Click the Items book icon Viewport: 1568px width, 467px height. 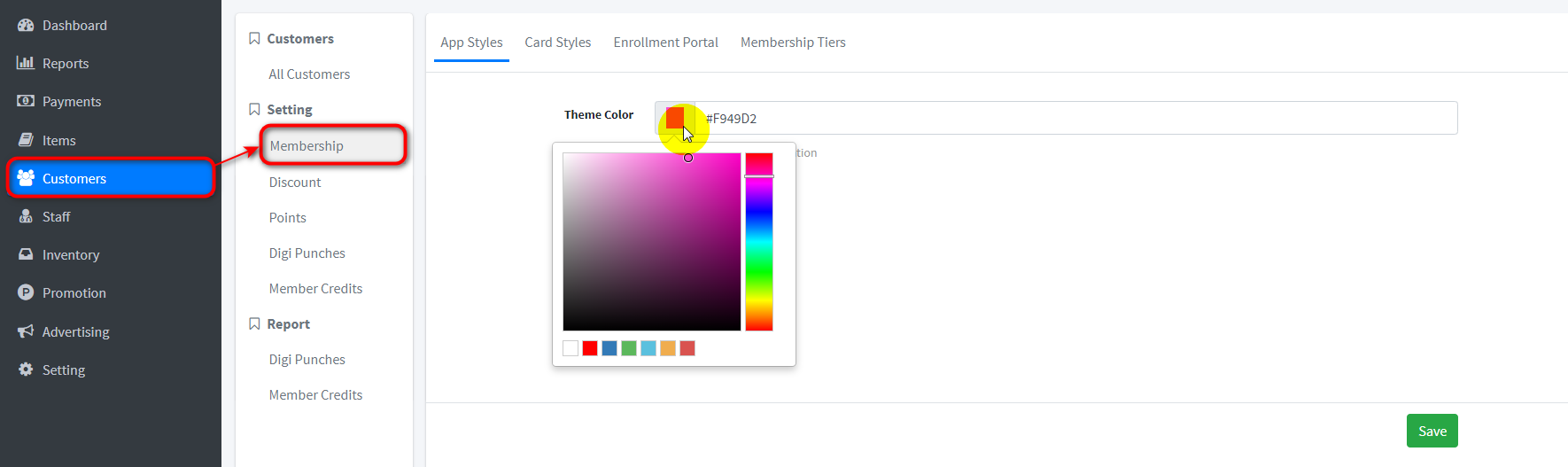pos(26,140)
